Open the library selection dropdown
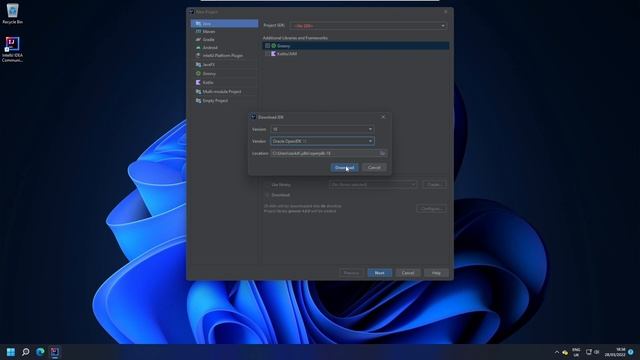 373,185
